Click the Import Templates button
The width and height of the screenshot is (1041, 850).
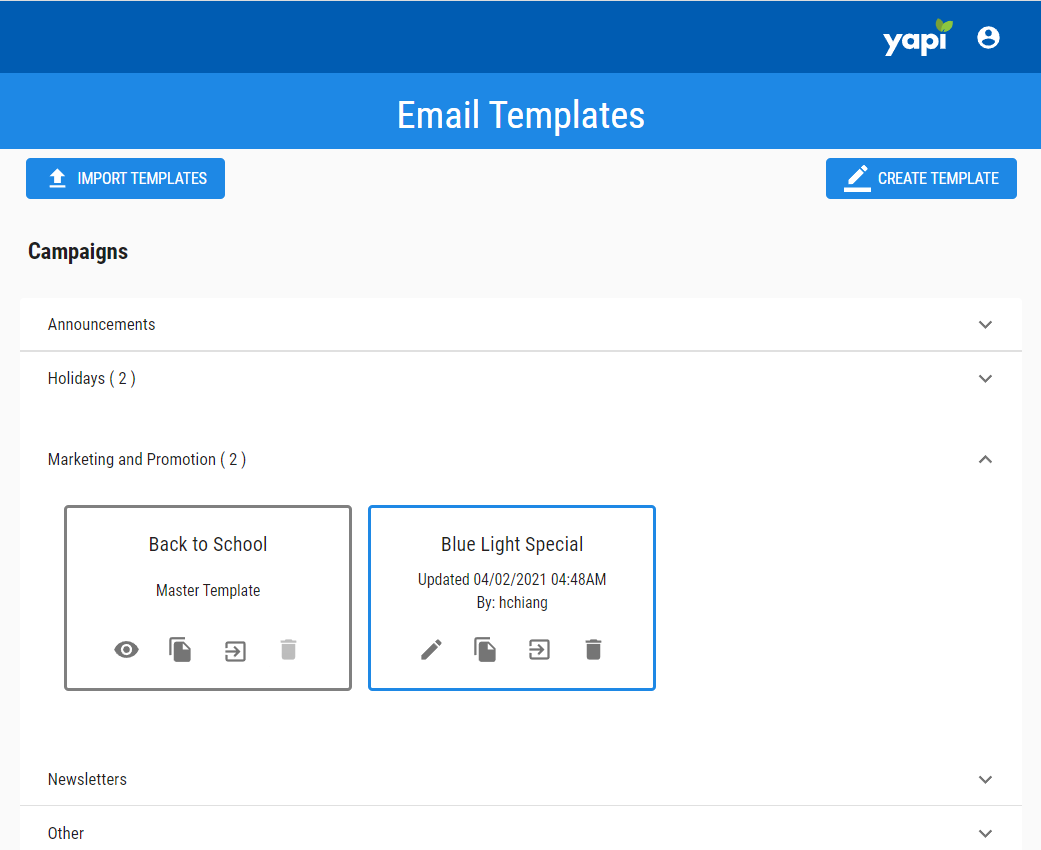pos(125,178)
